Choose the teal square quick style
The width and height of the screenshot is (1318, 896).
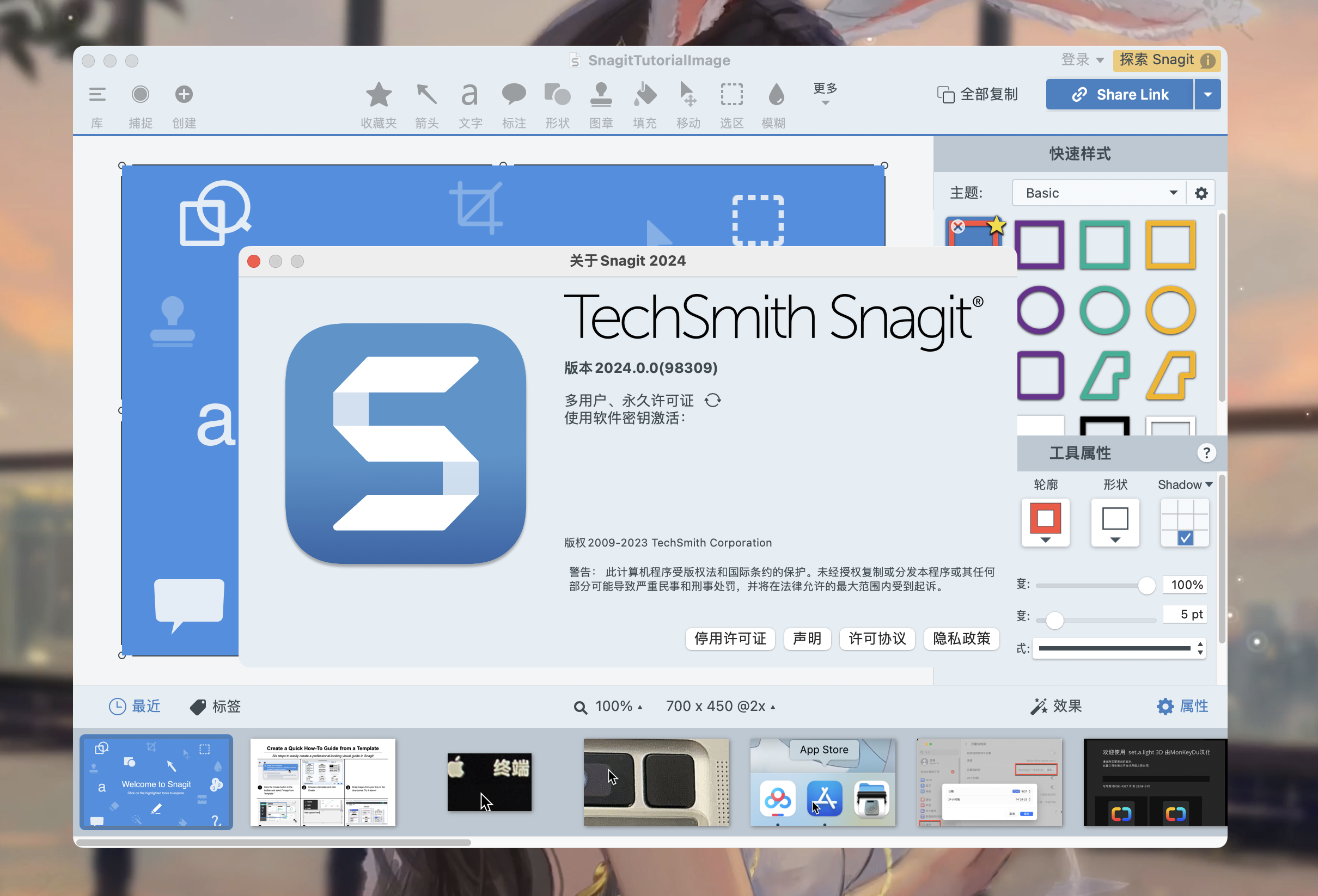pyautogui.click(x=1105, y=245)
